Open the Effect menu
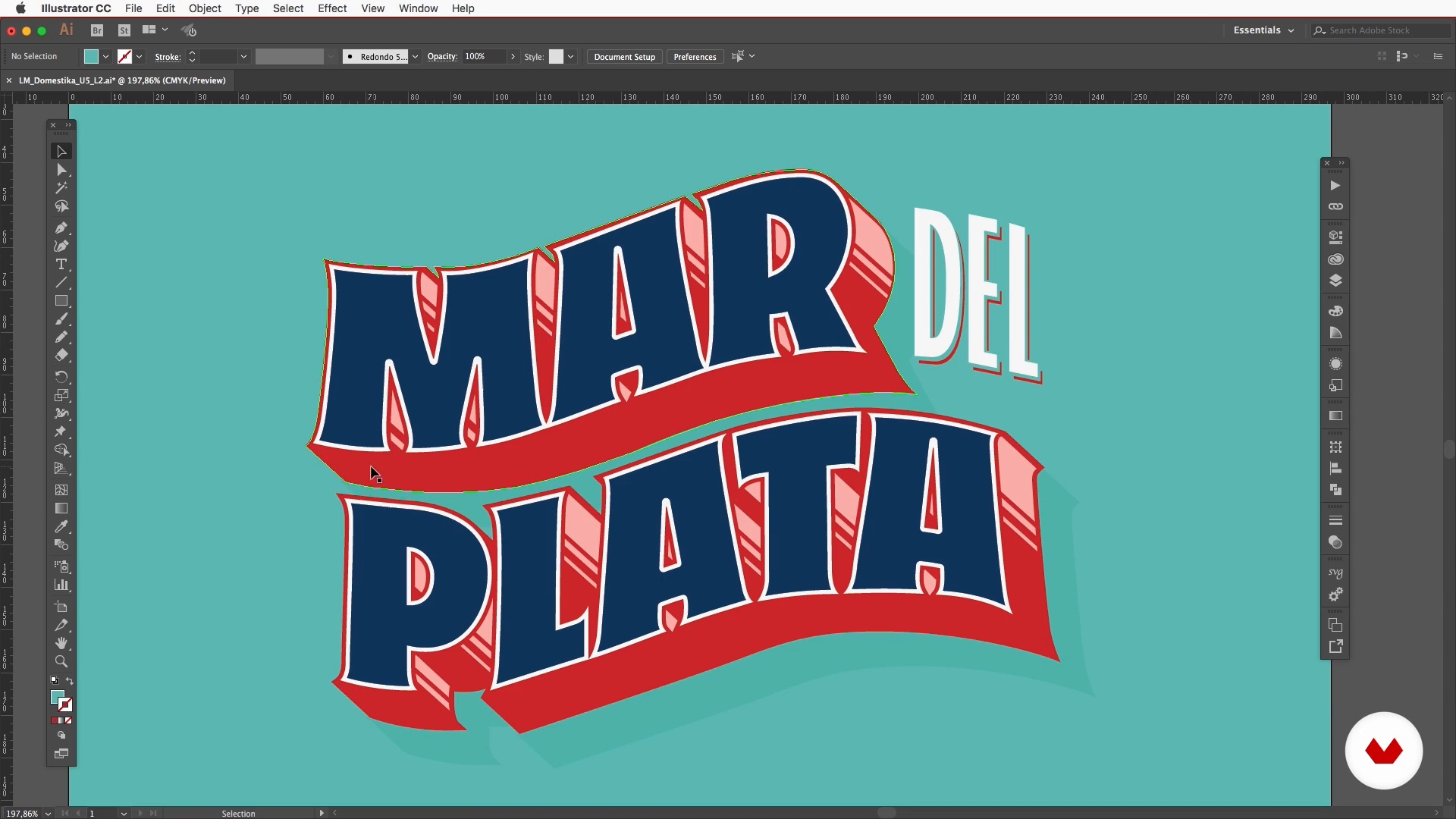 coord(332,8)
